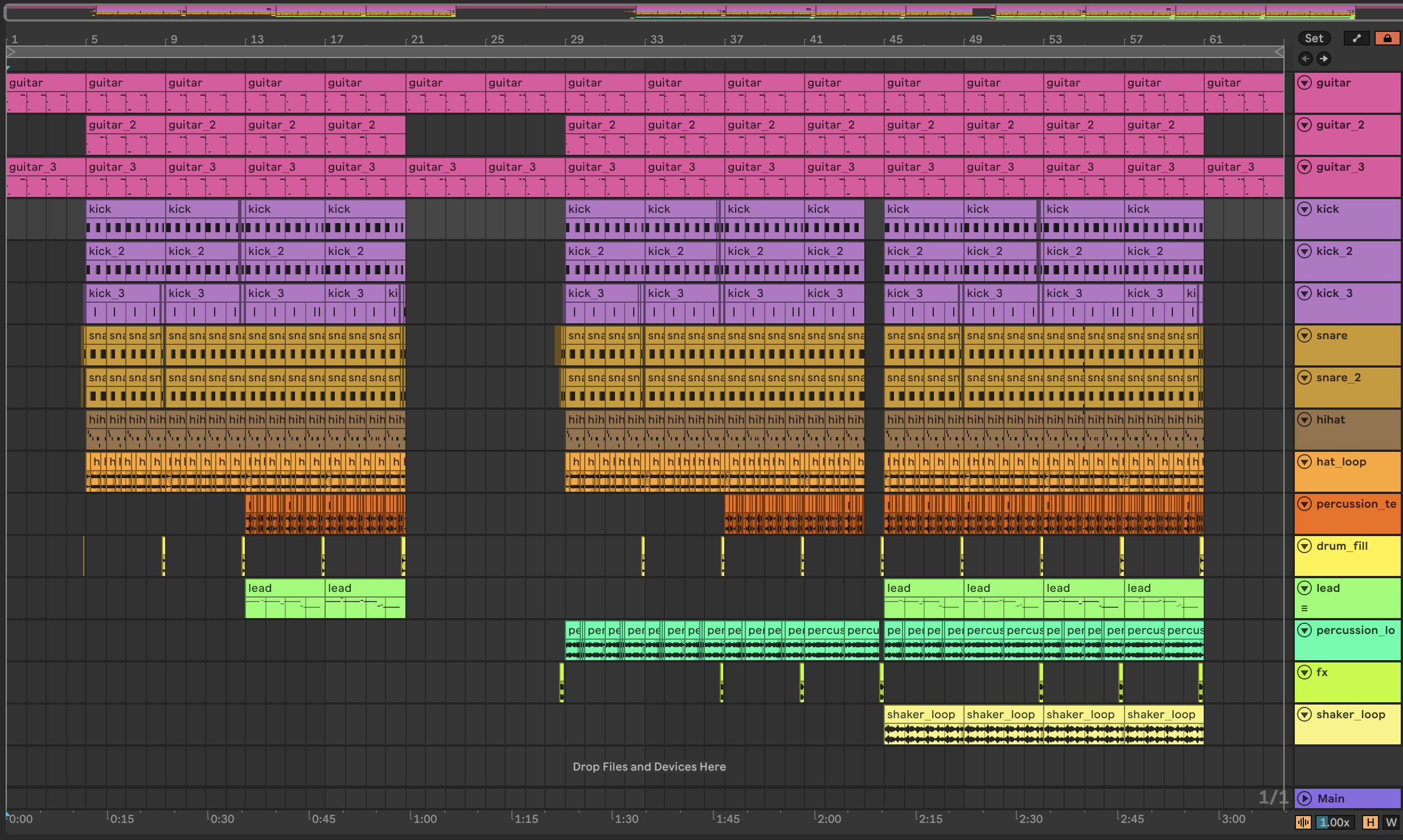
Task: Fold the drum_fill track arrow
Action: [1304, 546]
